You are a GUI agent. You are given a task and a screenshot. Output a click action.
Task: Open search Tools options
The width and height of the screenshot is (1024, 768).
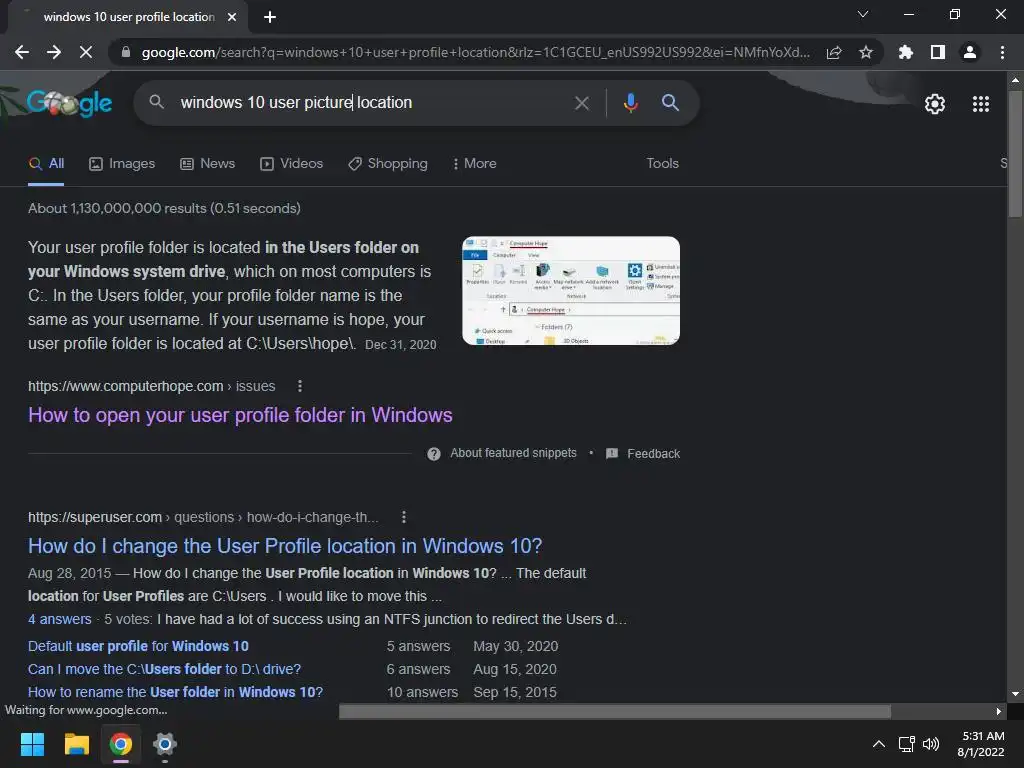tap(662, 163)
